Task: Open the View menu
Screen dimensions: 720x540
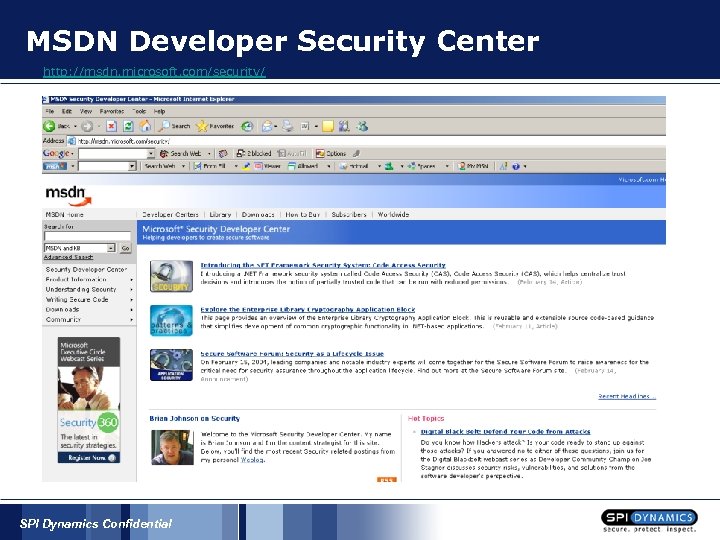Action: (x=86, y=112)
